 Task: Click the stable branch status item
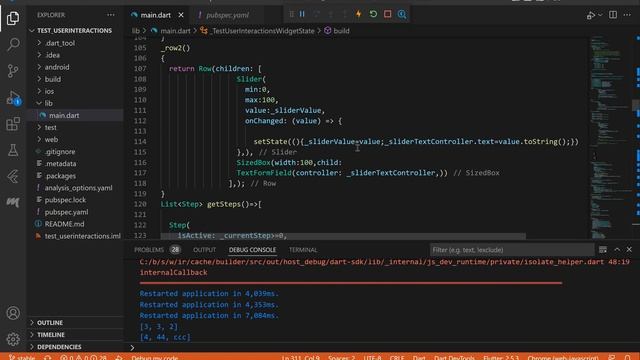pos(22,357)
